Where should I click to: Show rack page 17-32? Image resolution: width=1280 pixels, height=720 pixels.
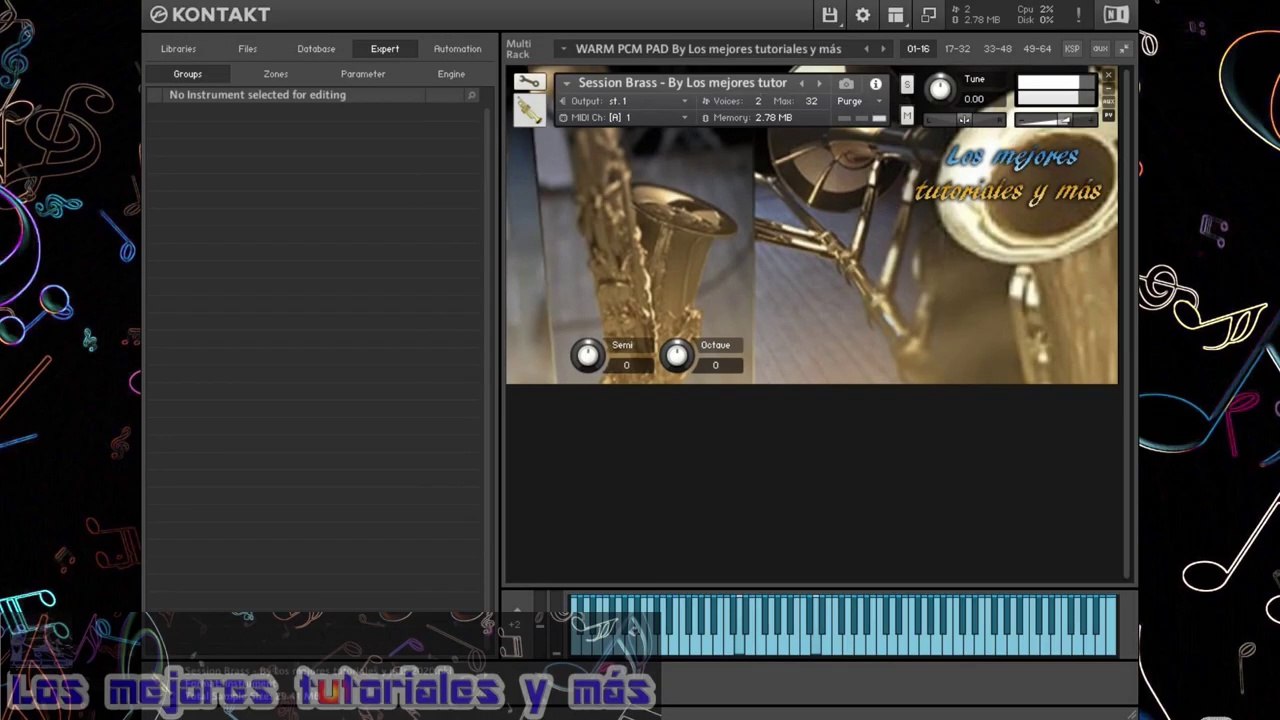957,49
